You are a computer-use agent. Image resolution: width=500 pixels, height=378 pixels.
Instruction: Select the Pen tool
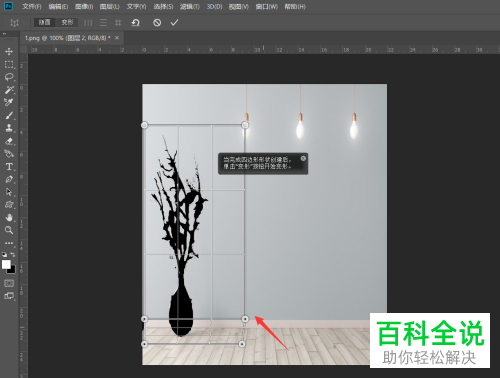coord(9,179)
